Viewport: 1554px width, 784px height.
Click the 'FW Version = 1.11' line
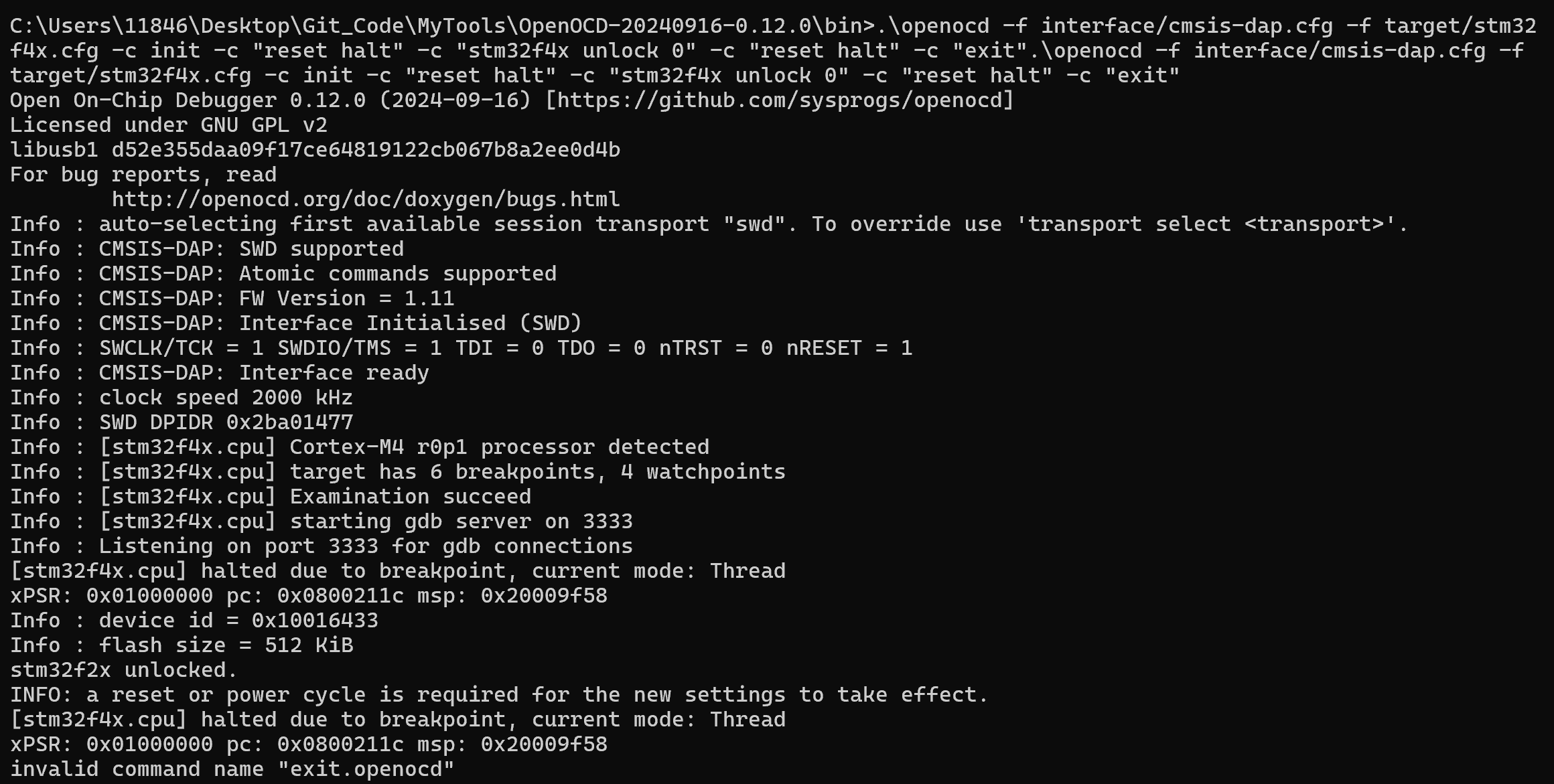click(x=232, y=299)
